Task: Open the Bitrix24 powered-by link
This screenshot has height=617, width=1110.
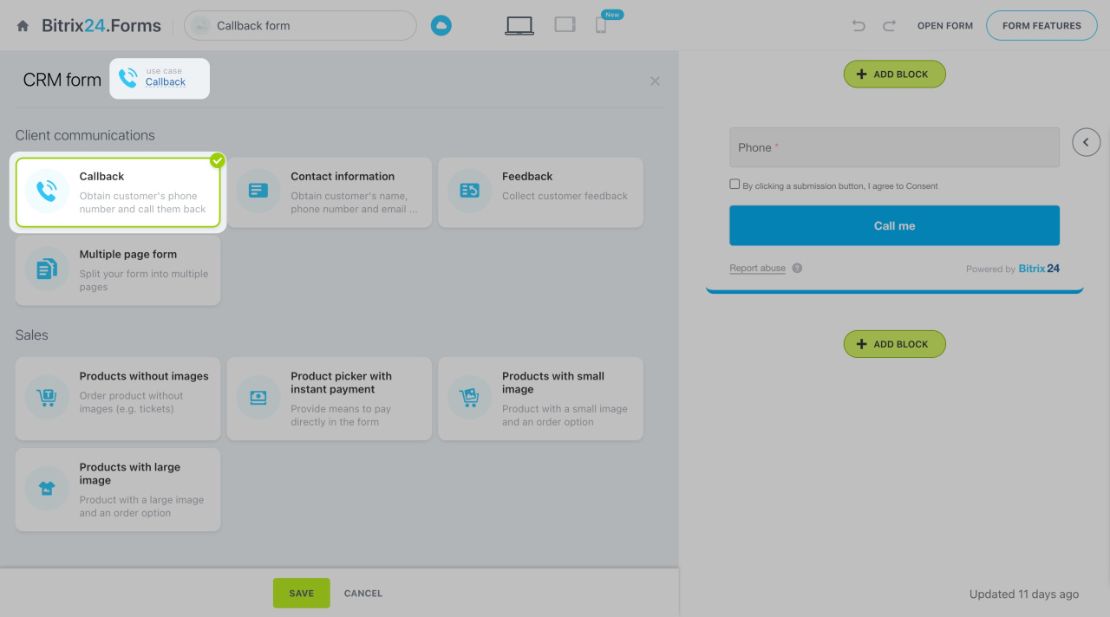Action: [x=1039, y=268]
